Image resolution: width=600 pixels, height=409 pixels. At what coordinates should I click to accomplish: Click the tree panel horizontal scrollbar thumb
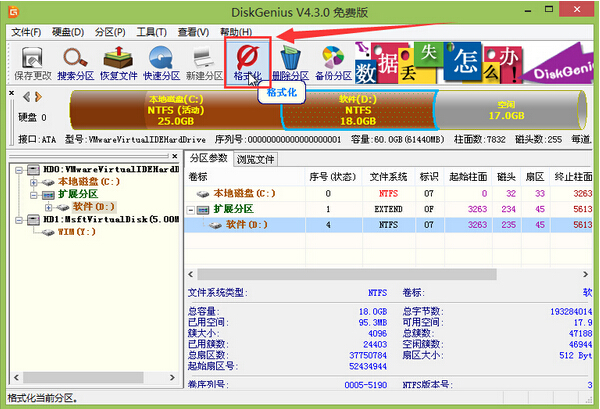pos(83,377)
